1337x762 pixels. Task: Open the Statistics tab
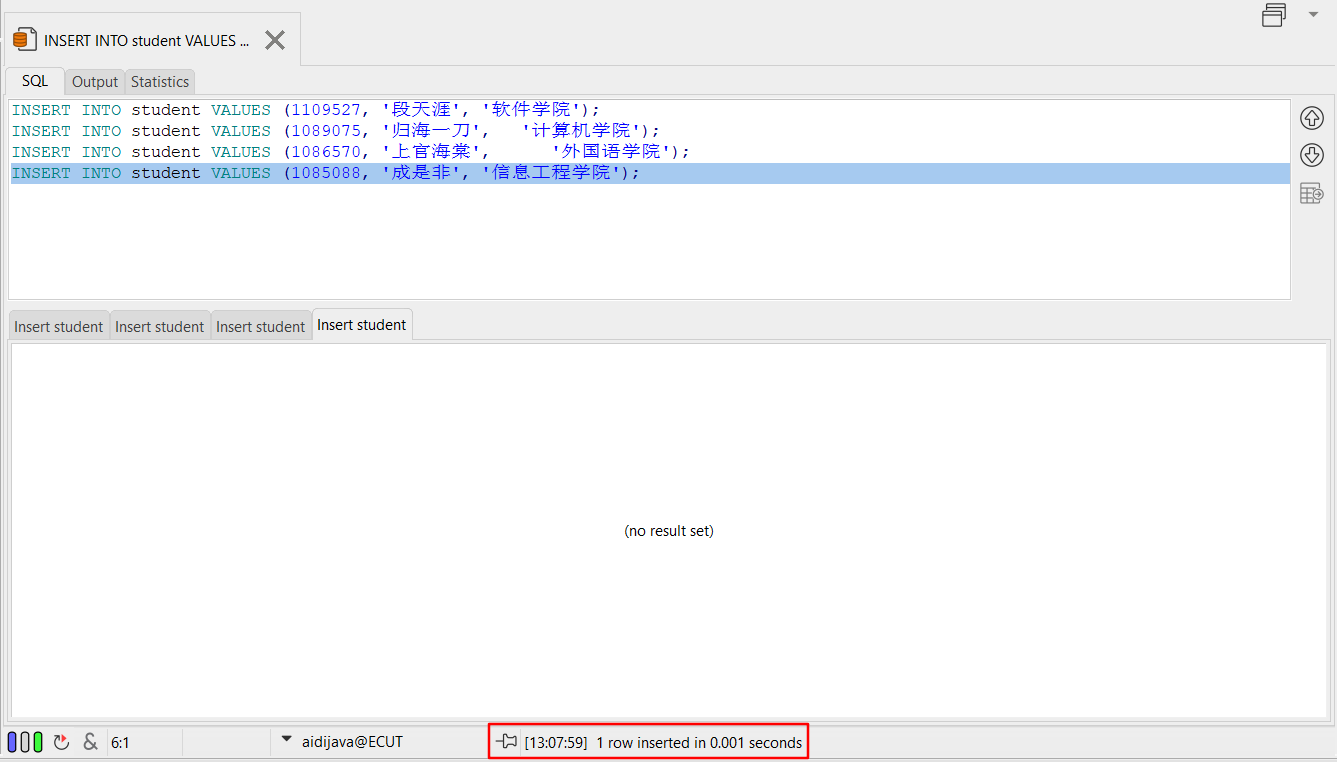click(x=160, y=82)
